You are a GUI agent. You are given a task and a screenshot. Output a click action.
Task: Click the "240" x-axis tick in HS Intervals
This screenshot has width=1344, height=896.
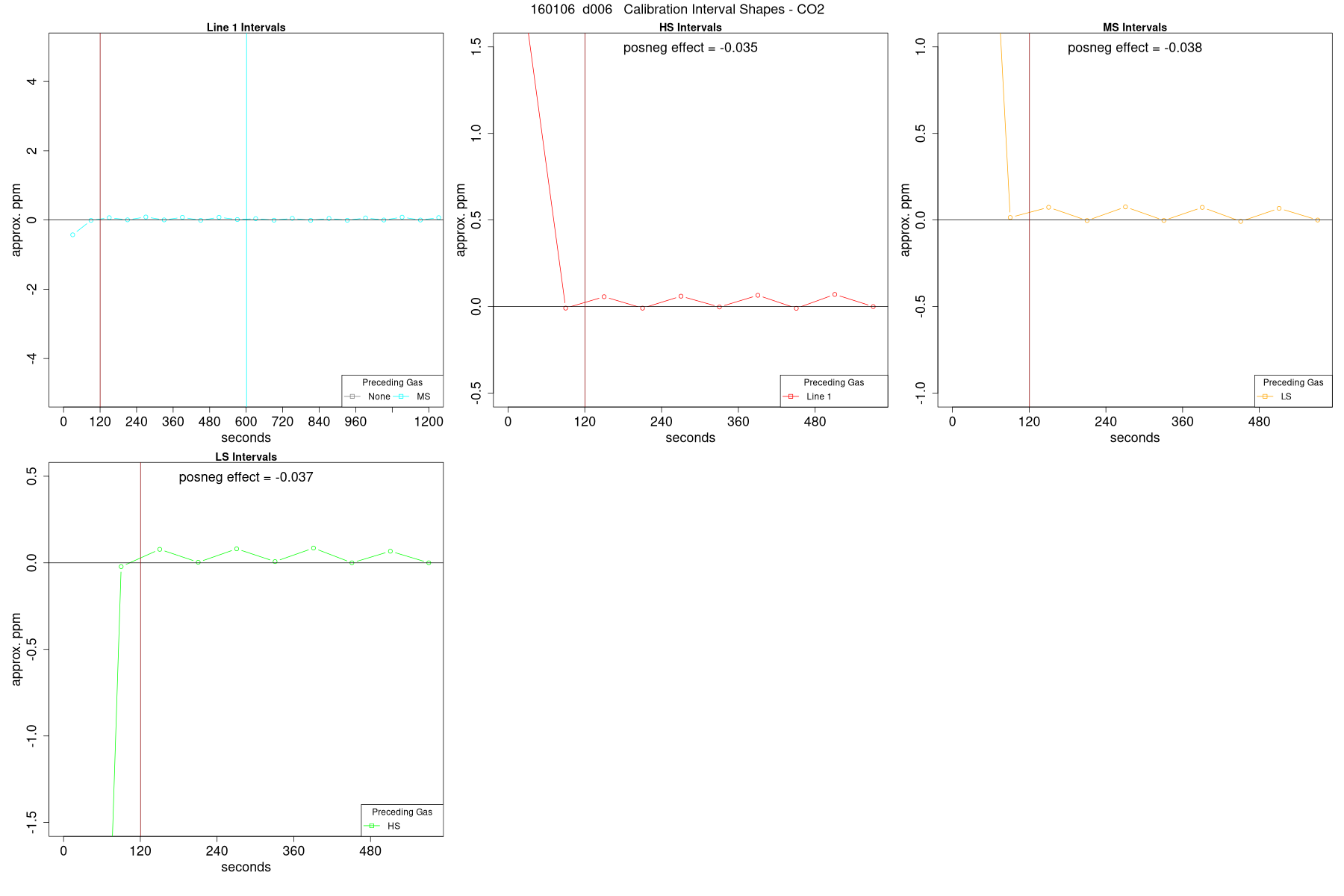click(661, 422)
